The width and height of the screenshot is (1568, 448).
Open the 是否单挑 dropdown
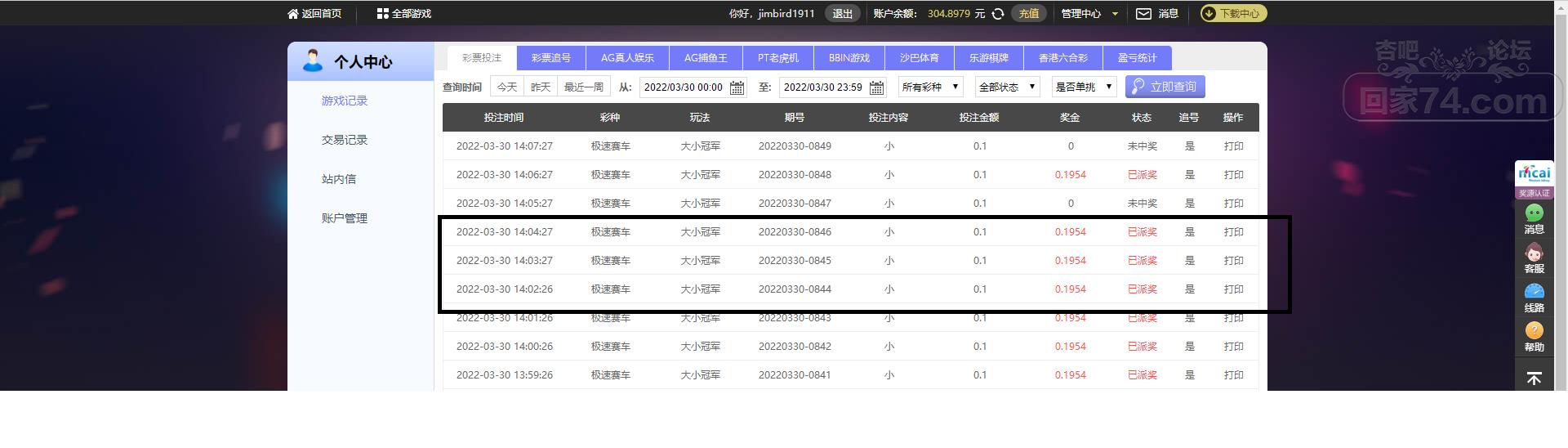coord(1085,87)
